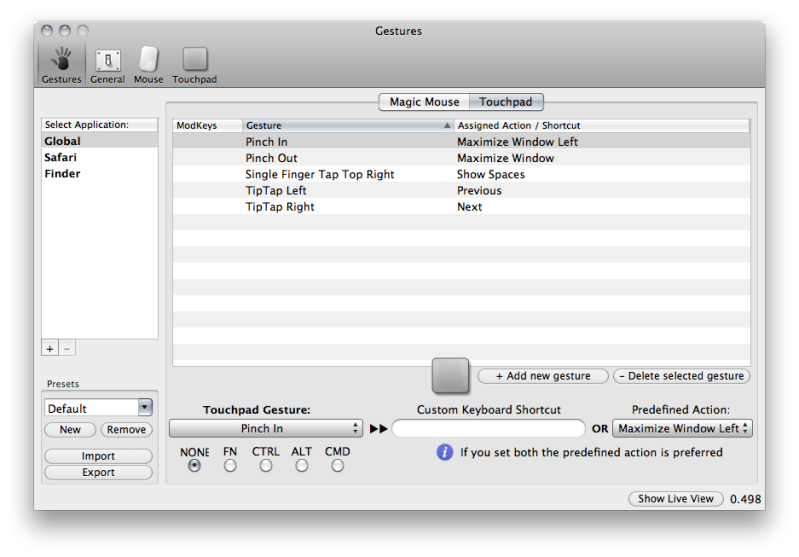Close the Gestures window
Viewport: 799px width, 557px height.
click(x=47, y=31)
